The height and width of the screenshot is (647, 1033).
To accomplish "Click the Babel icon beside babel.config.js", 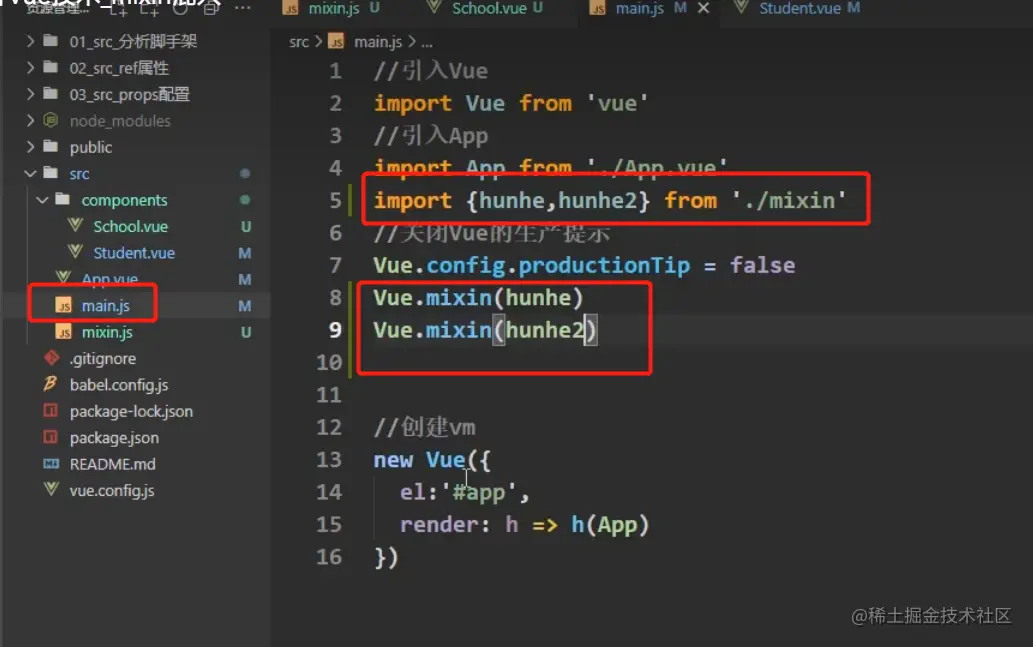I will coord(51,384).
